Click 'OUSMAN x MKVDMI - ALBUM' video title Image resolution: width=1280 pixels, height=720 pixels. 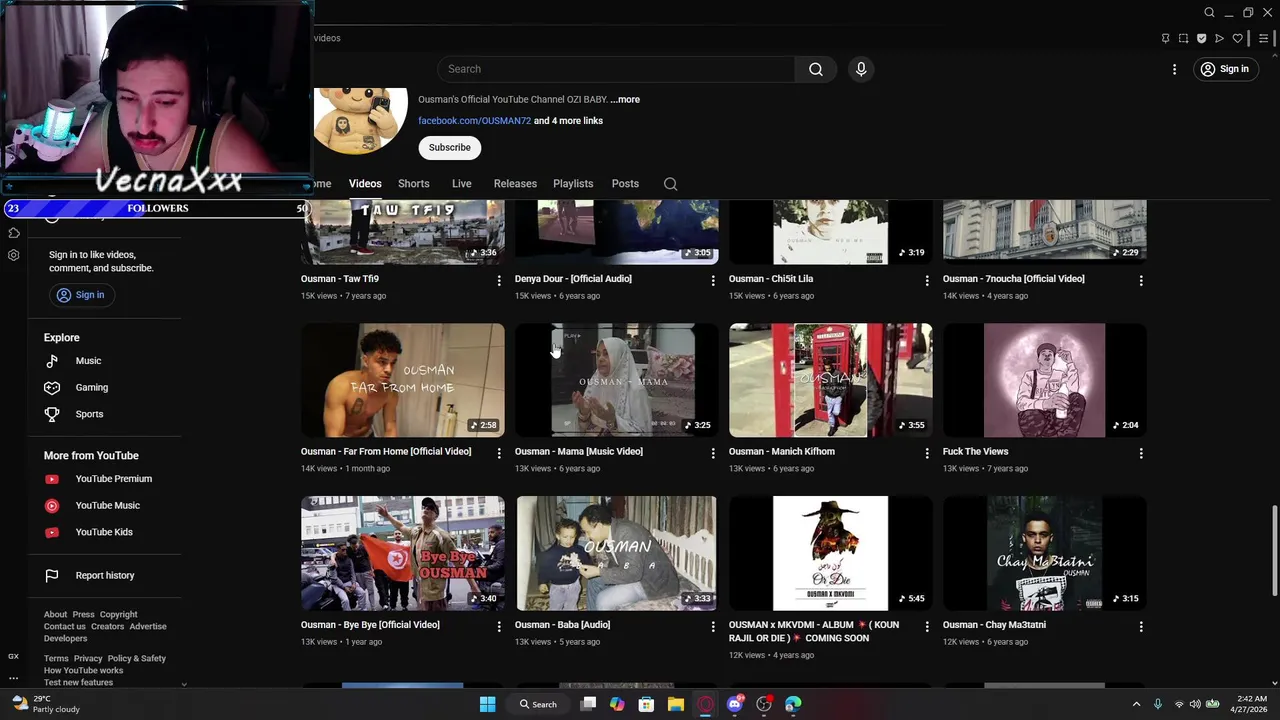(x=814, y=632)
